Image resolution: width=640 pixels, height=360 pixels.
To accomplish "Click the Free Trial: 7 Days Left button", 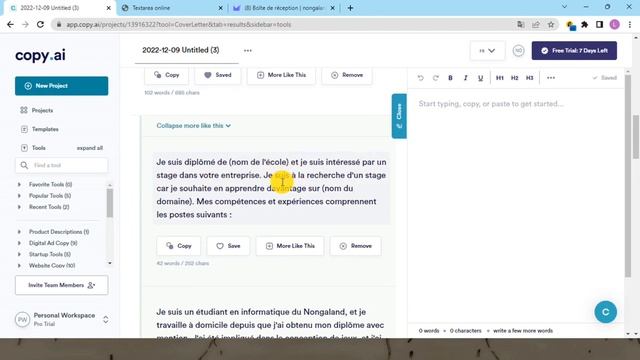I will pyautogui.click(x=574, y=51).
